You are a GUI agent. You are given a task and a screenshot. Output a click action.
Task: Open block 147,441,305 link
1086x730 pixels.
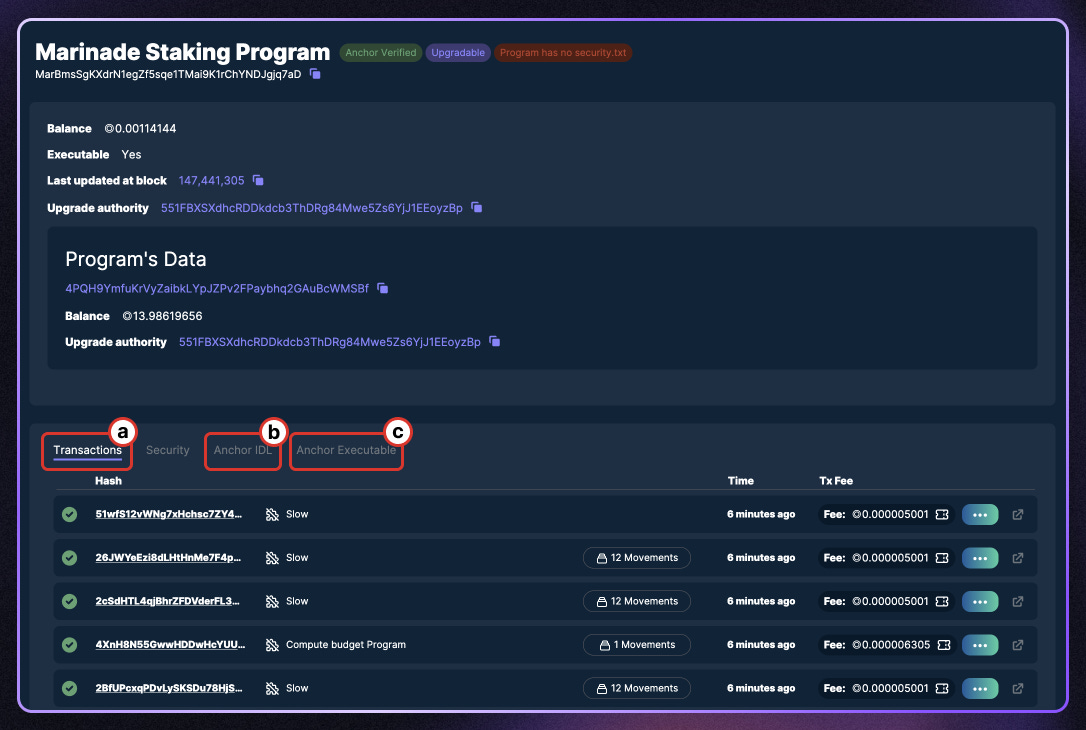211,181
